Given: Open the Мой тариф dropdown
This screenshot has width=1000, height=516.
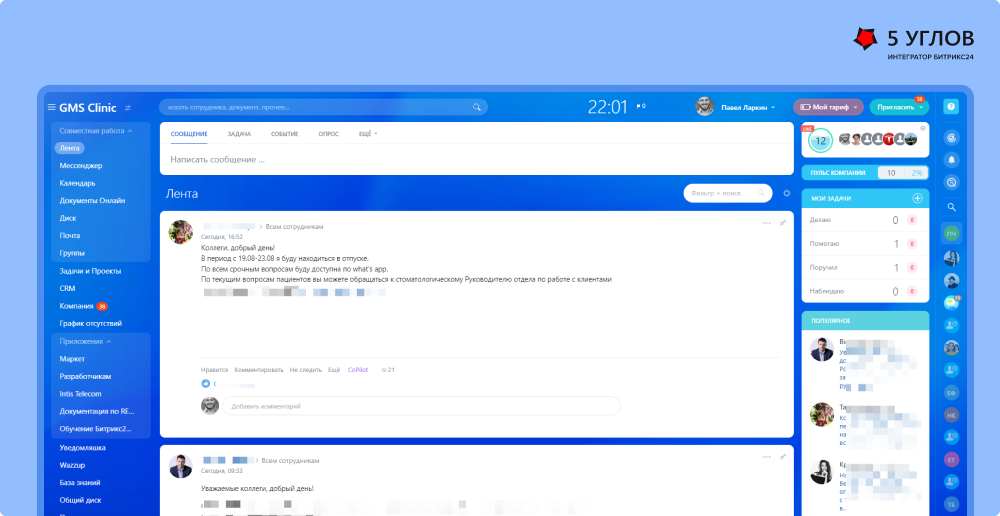Looking at the screenshot, I should (x=827, y=107).
